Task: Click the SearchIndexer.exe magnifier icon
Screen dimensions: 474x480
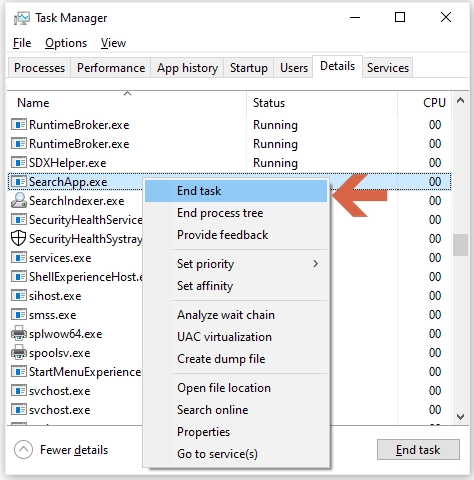Action: (19, 201)
